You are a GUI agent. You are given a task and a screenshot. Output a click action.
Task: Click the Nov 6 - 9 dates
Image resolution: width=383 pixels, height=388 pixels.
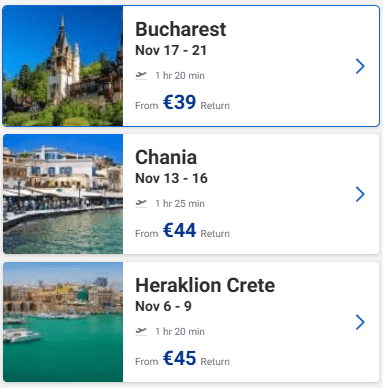(x=163, y=306)
